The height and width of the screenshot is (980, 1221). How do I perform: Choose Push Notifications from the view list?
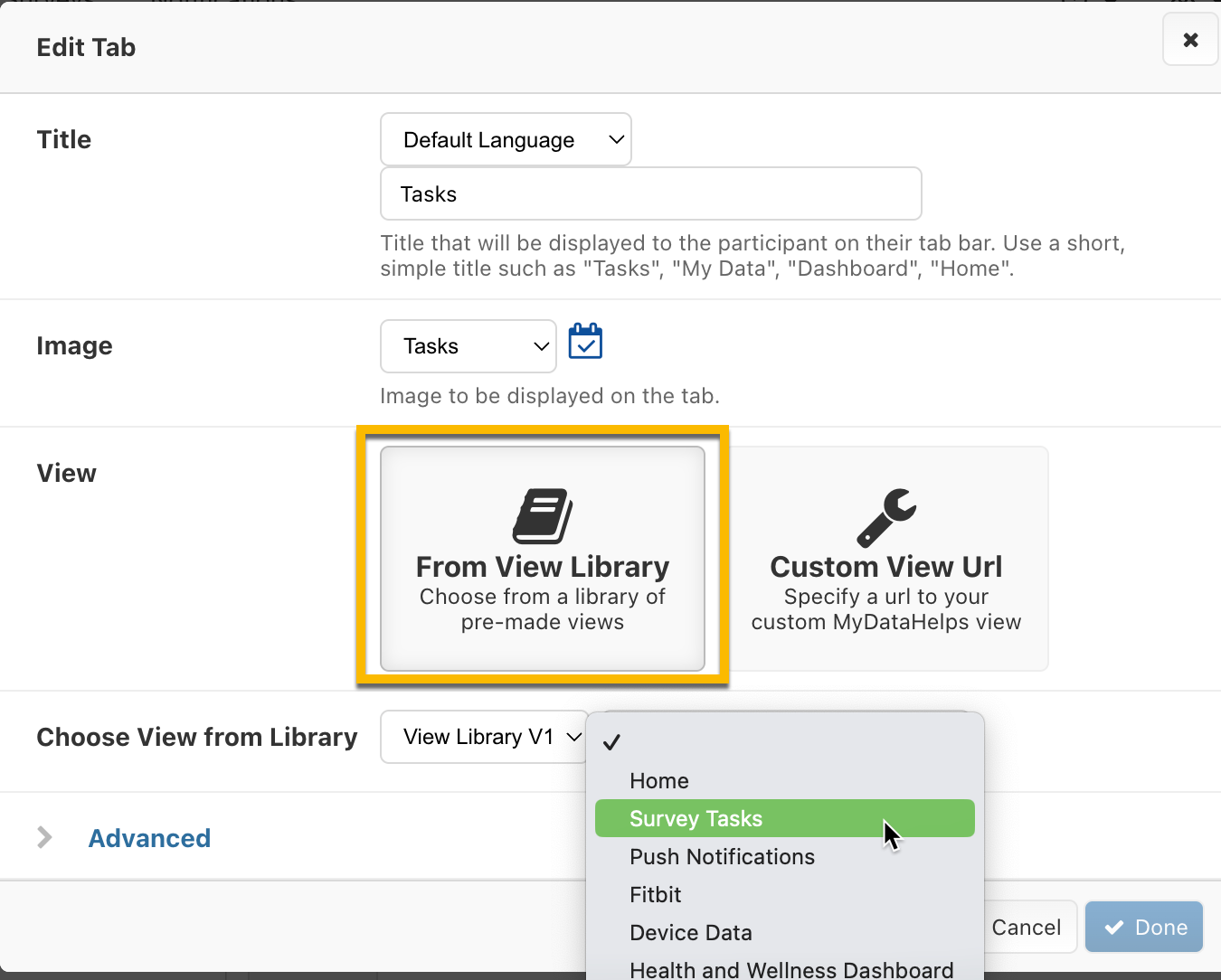click(785, 856)
